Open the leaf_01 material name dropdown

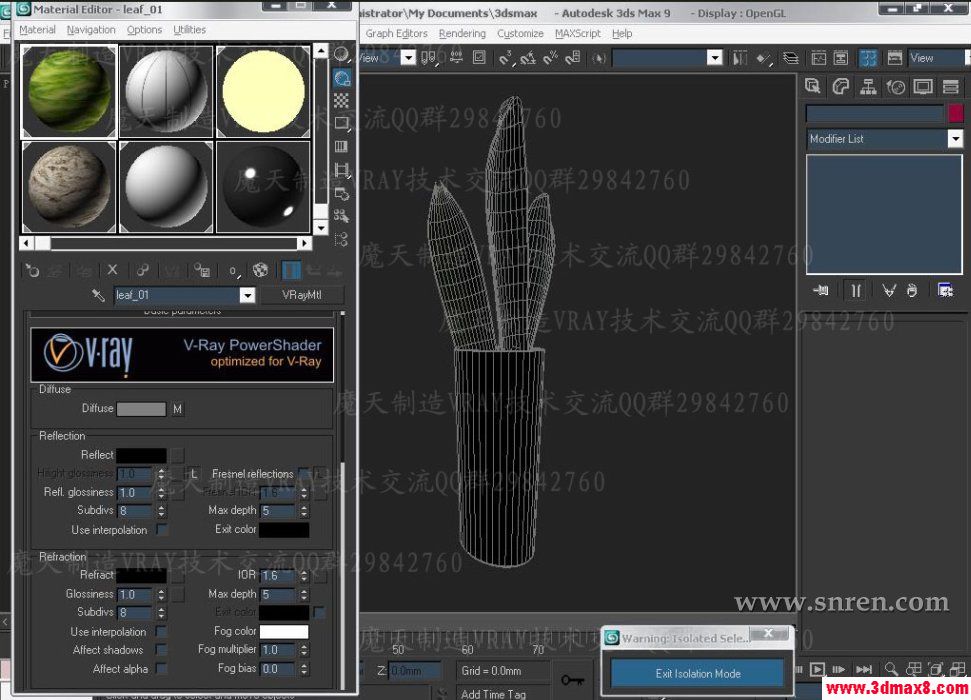(247, 294)
